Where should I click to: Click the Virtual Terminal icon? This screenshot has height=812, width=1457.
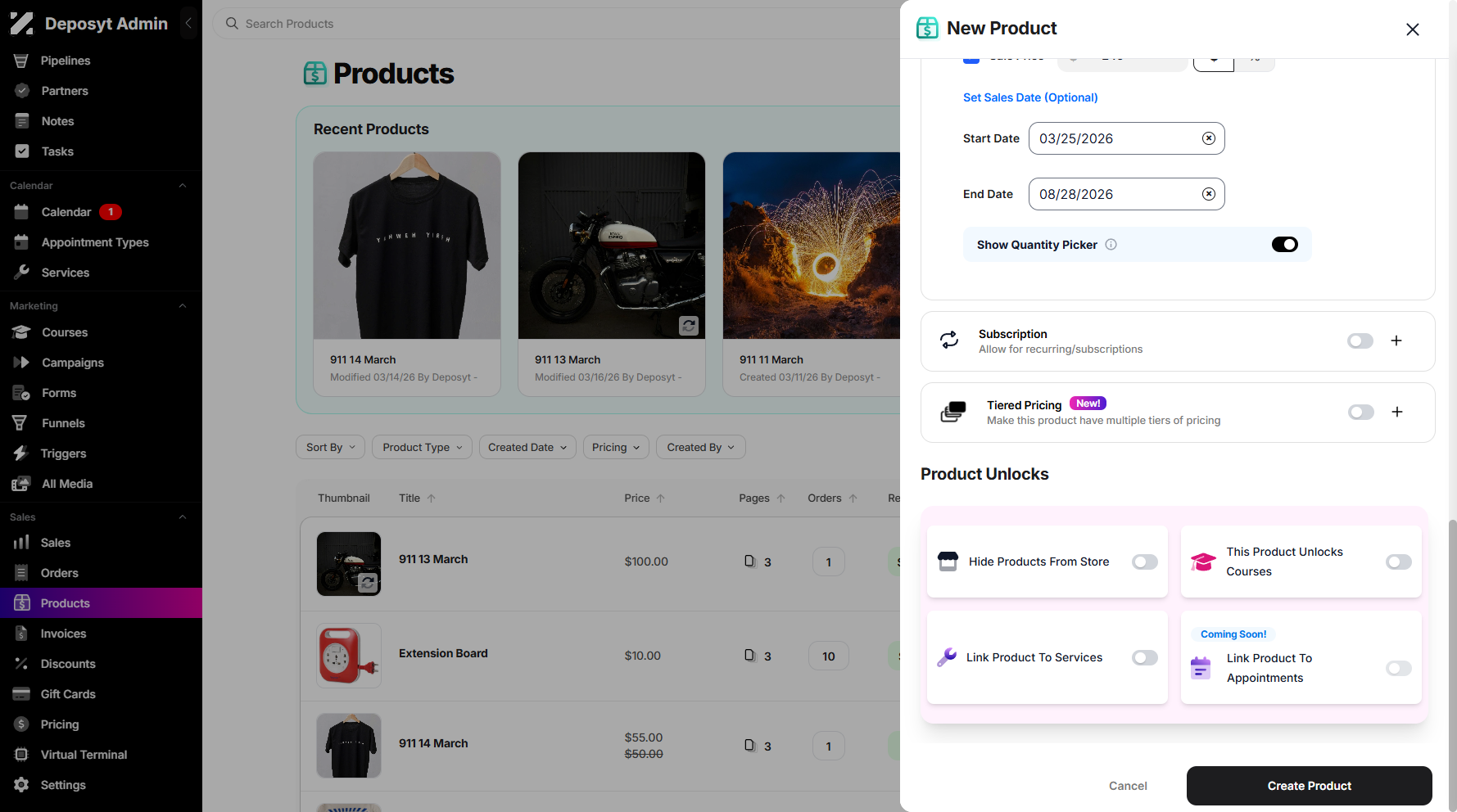point(21,755)
